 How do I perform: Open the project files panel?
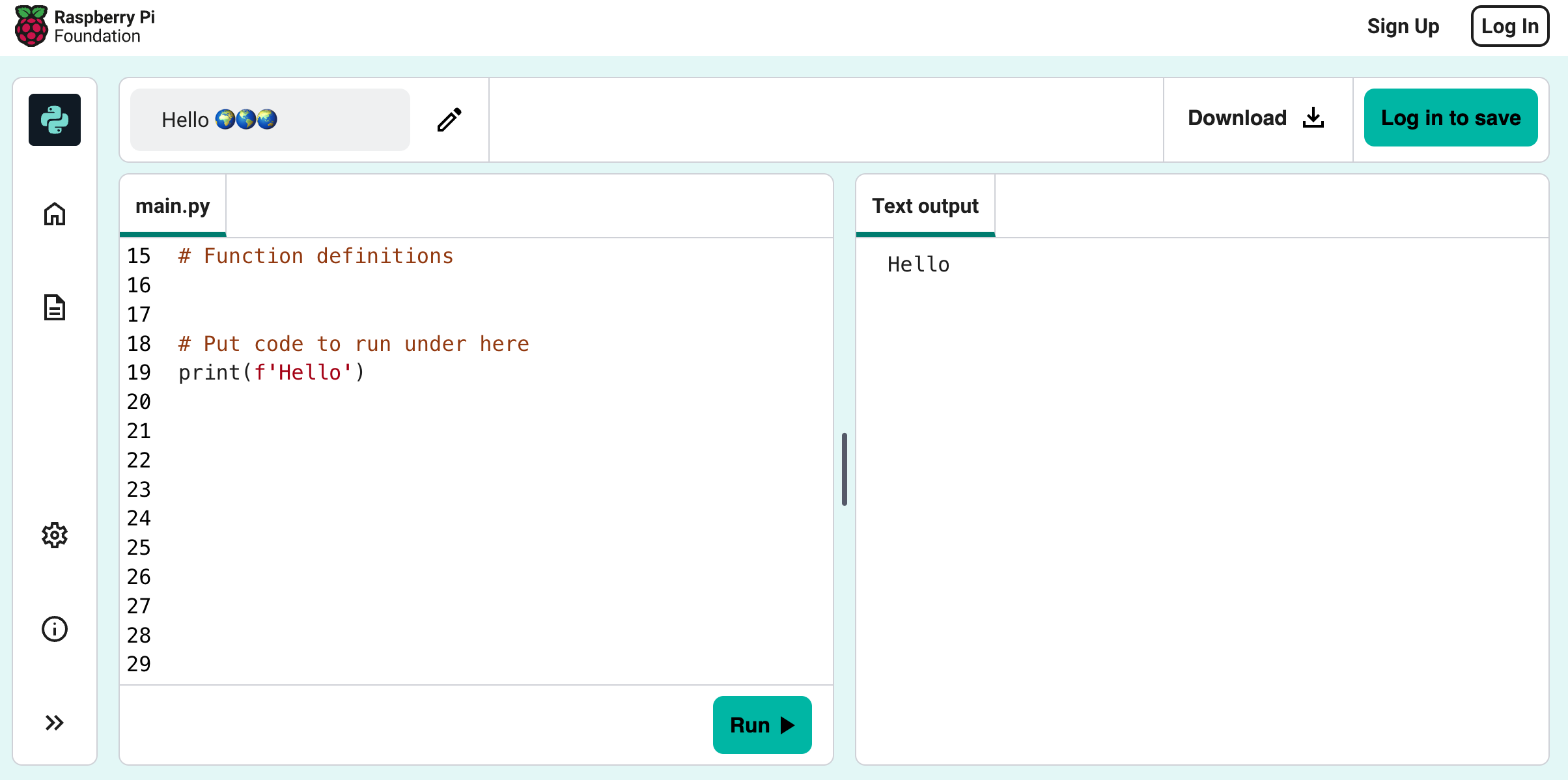(x=55, y=307)
